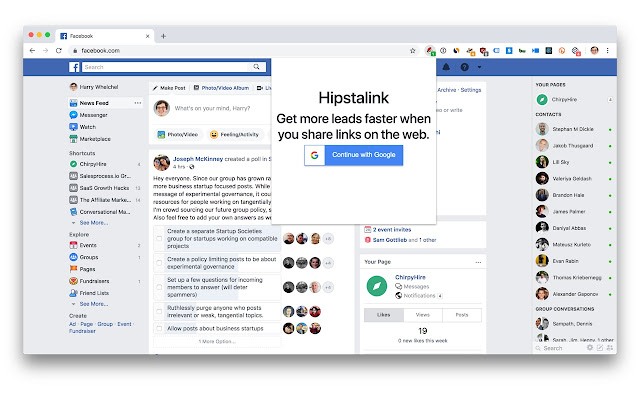Click Continue with Google button
This screenshot has width=640, height=400.
pyautogui.click(x=353, y=155)
